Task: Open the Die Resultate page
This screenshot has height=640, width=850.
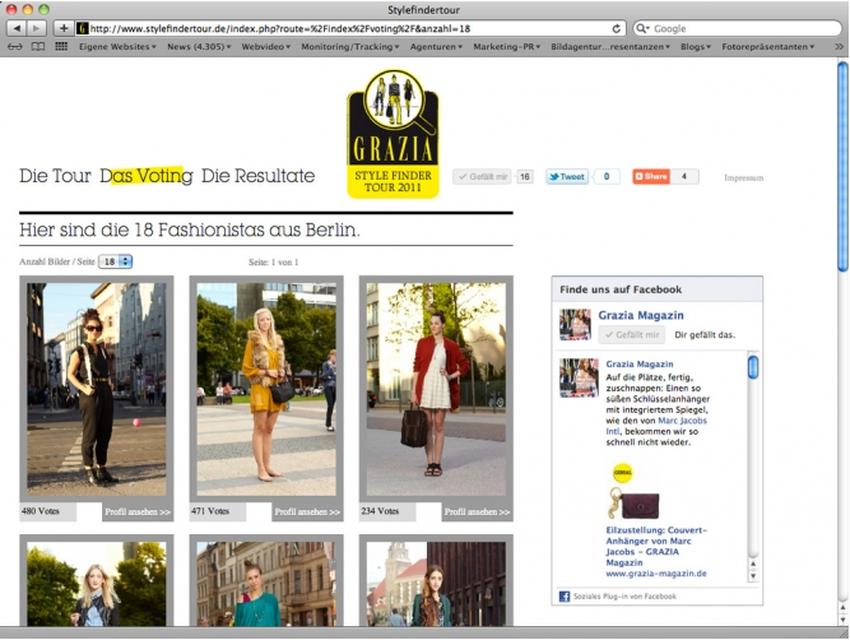Action: coord(258,176)
